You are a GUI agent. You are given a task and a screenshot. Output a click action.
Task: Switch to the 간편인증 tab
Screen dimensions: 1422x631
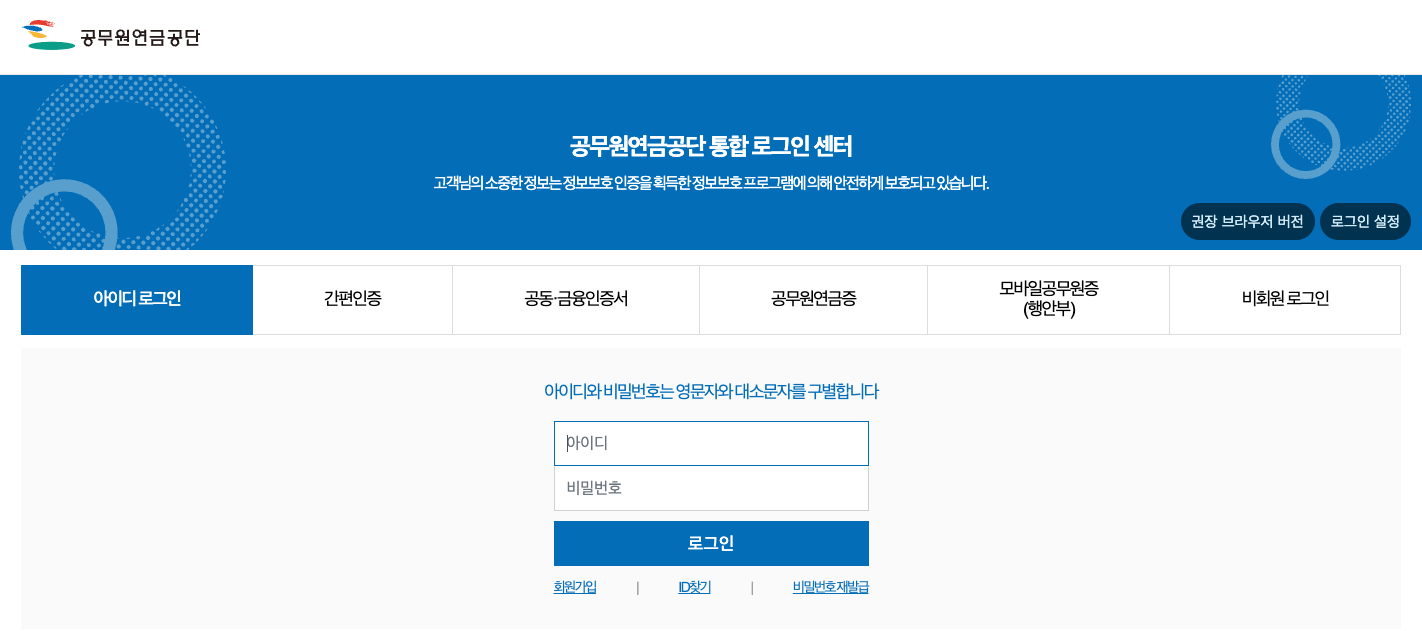(353, 299)
